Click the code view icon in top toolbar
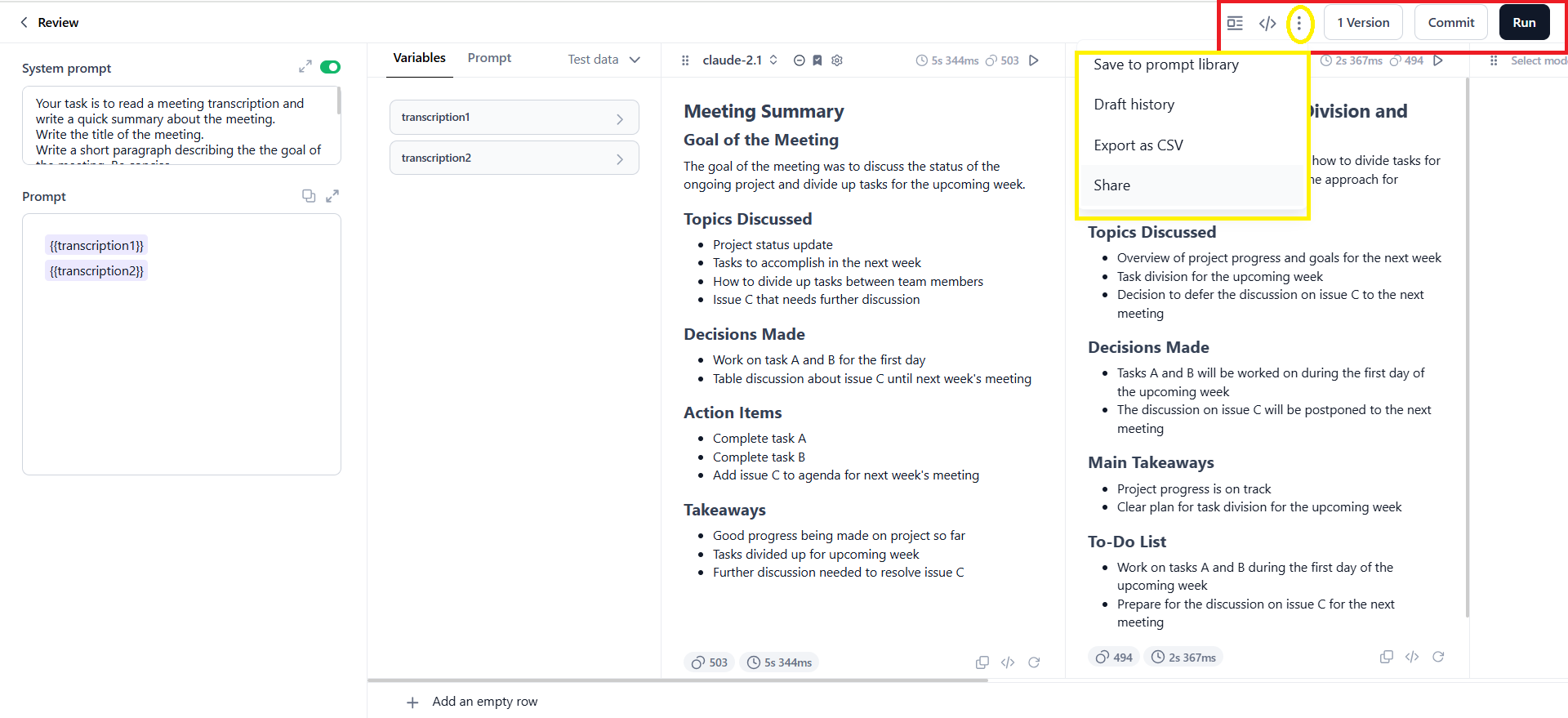This screenshot has height=718, width=1568. tap(1267, 24)
